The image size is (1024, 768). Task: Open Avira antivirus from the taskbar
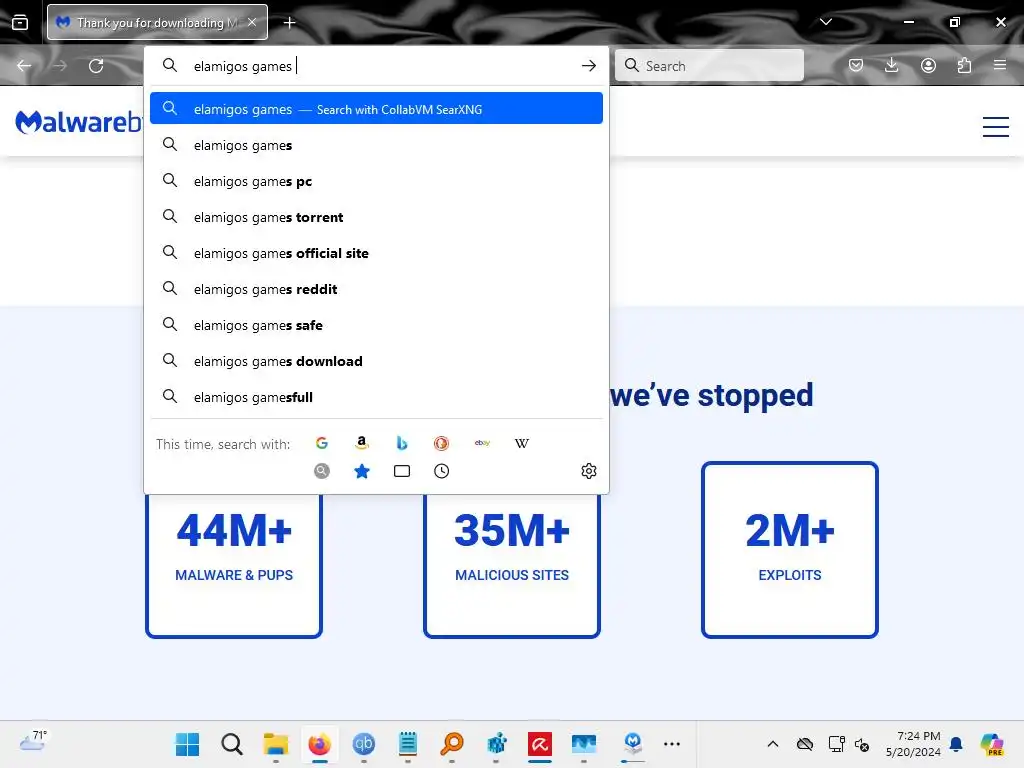539,744
